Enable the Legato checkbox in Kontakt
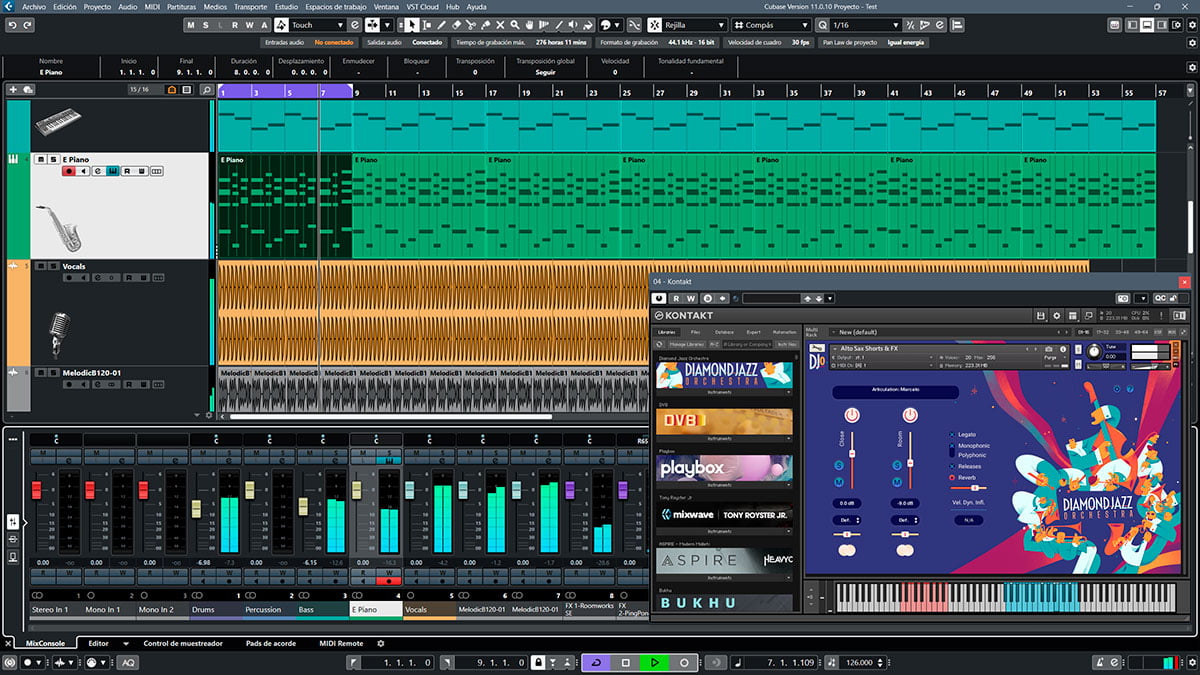The height and width of the screenshot is (675, 1200). point(951,435)
